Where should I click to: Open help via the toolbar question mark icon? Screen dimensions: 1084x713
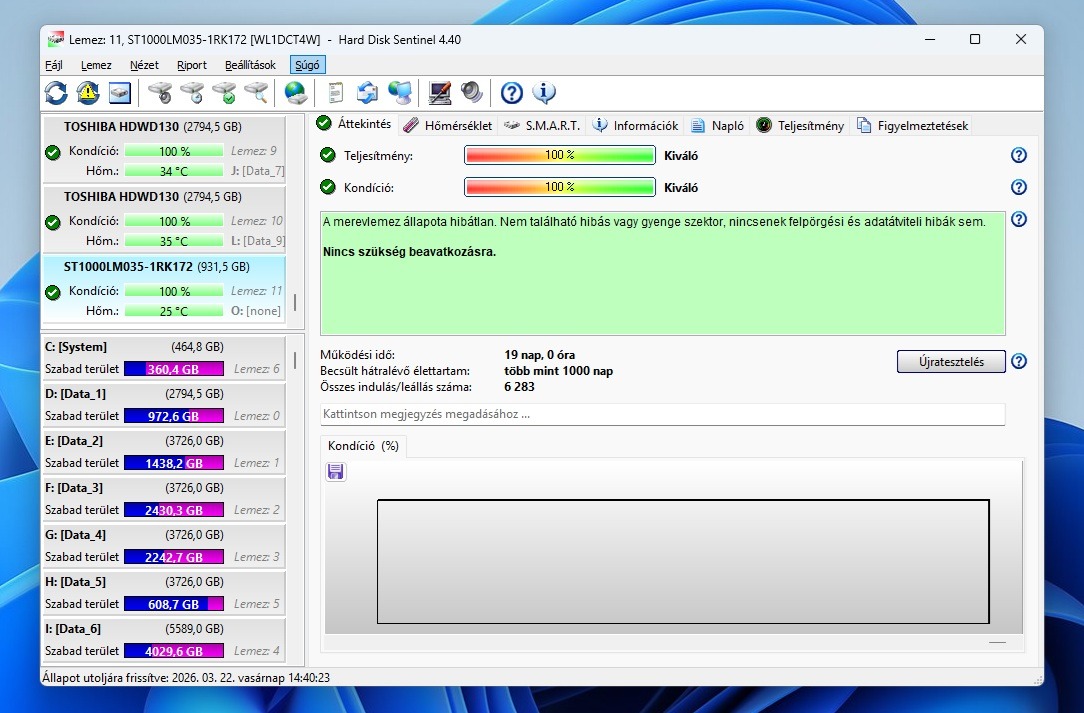[512, 93]
